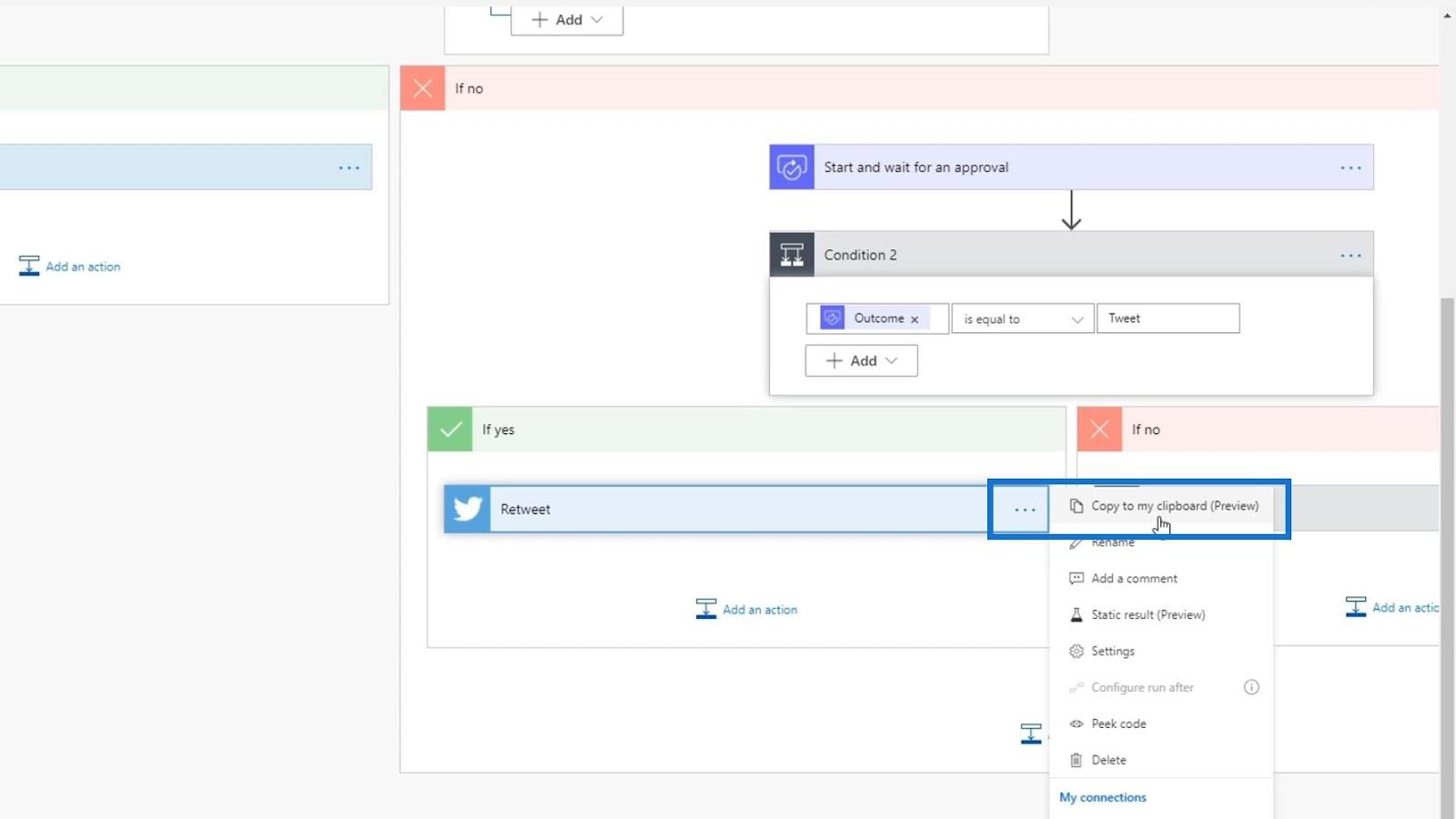
Task: Click the vertical scrollbar thumb
Action: tap(1447, 557)
